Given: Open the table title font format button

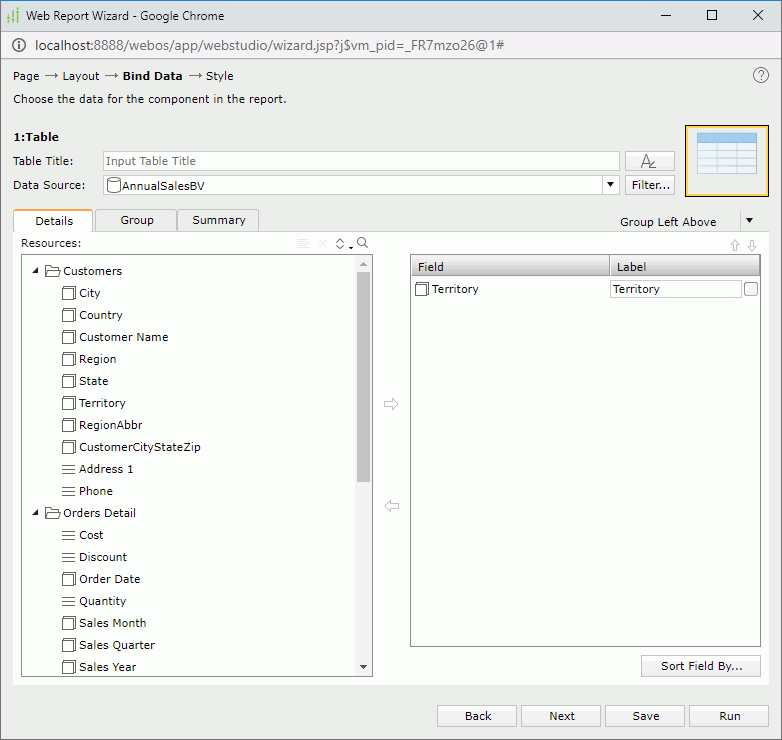Looking at the screenshot, I should click(649, 161).
